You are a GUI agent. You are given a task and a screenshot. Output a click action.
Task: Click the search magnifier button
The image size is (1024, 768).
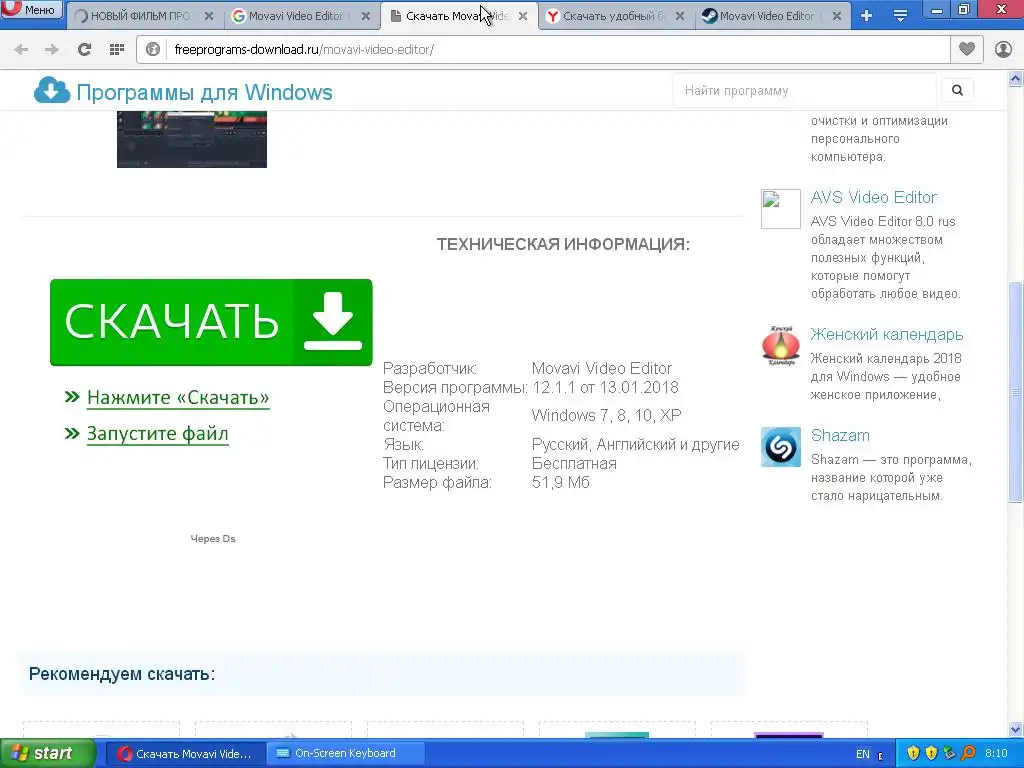(x=957, y=91)
